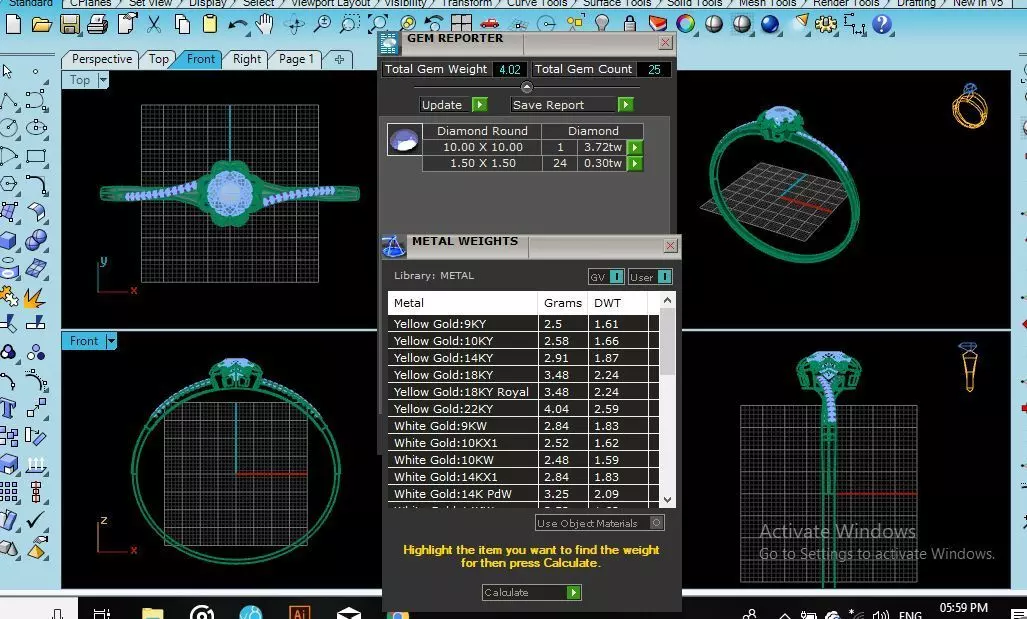Screen dimensions: 1027x619
Task: Click the Total Gem Weight value 4.02
Action: pos(510,69)
